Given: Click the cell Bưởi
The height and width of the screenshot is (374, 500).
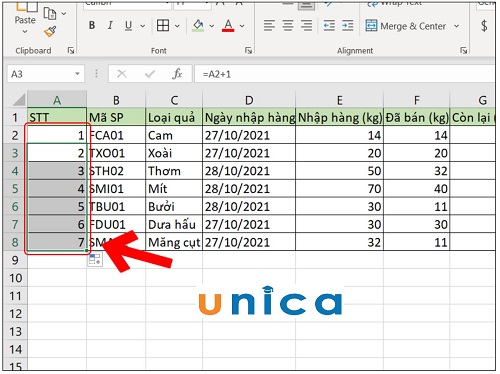Looking at the screenshot, I should 174,207.
